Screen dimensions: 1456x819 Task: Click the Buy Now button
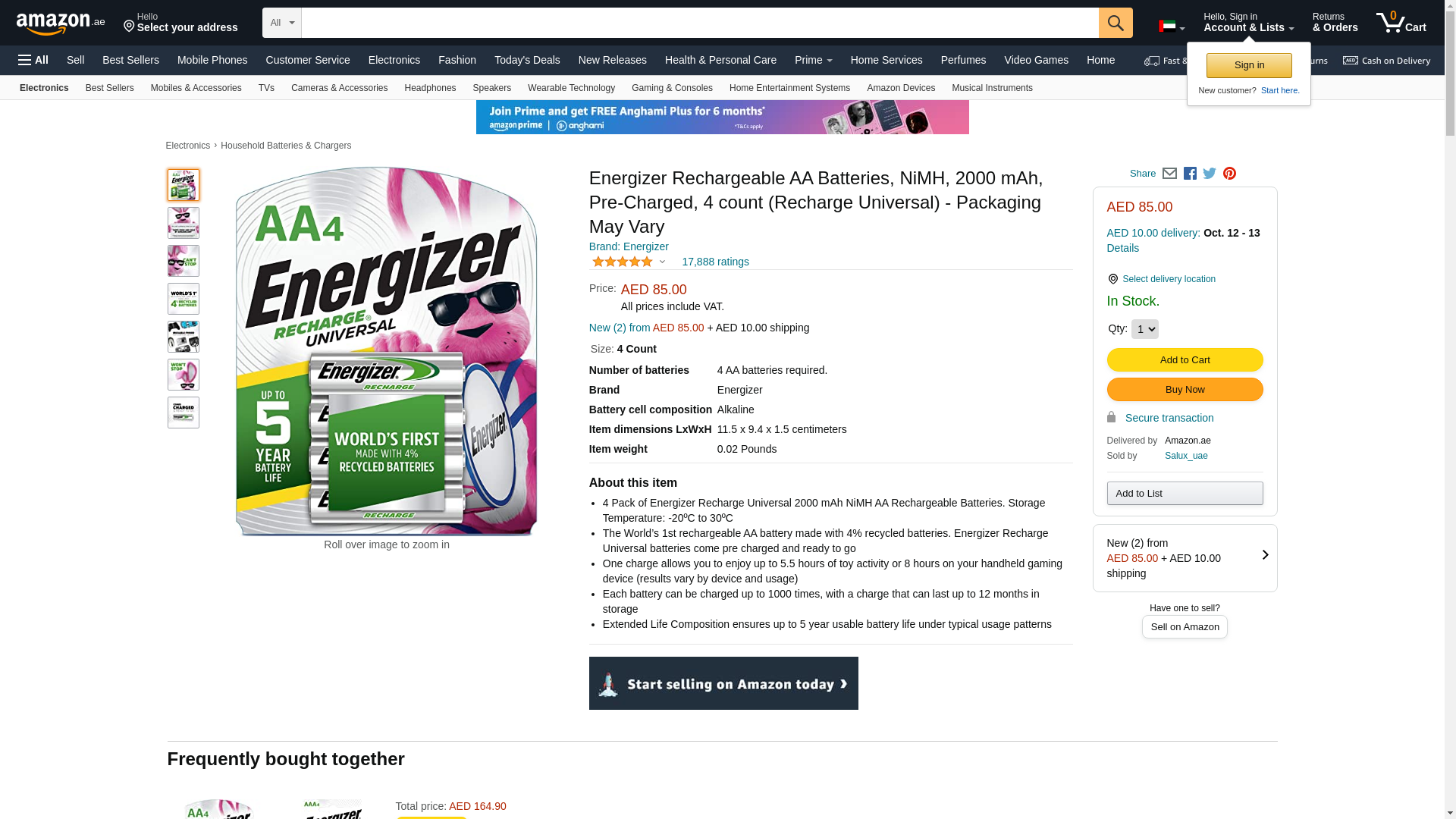click(x=1185, y=390)
